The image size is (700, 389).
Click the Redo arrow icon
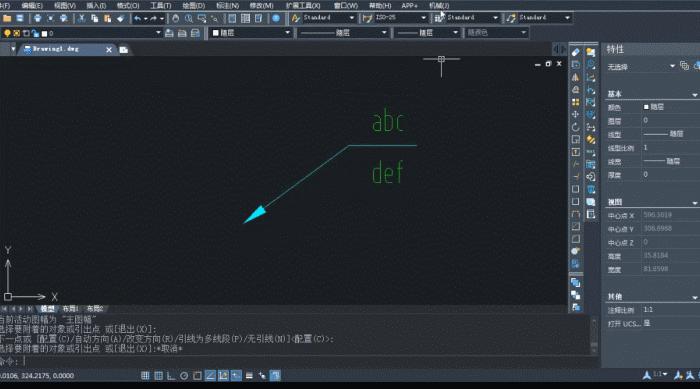click(x=154, y=18)
